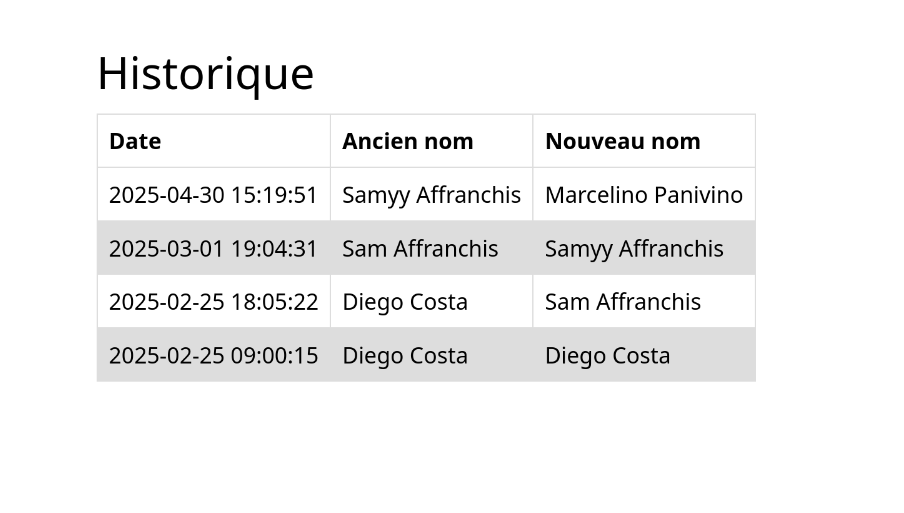Select date 2025-04-30 15:19:51 cell
Viewport: 904px width, 513px height.
pos(214,195)
